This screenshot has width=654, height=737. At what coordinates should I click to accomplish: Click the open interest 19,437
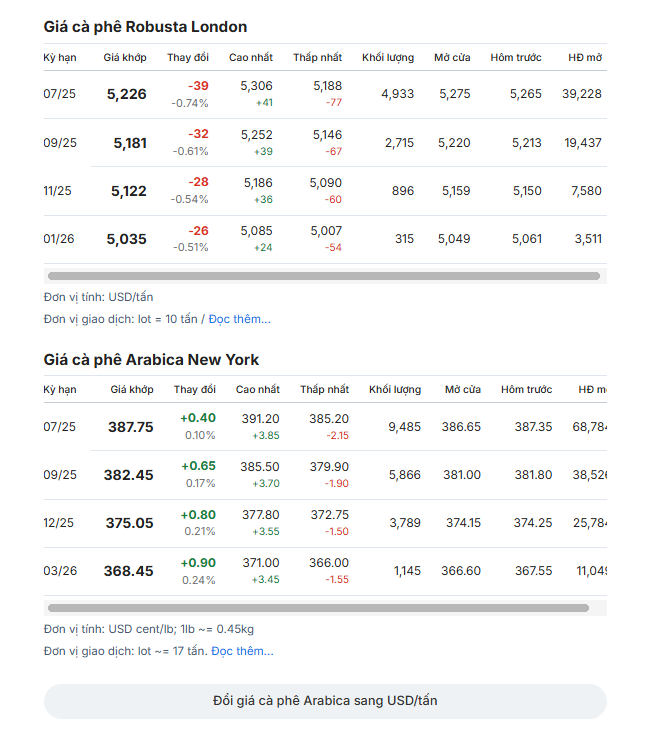583,143
